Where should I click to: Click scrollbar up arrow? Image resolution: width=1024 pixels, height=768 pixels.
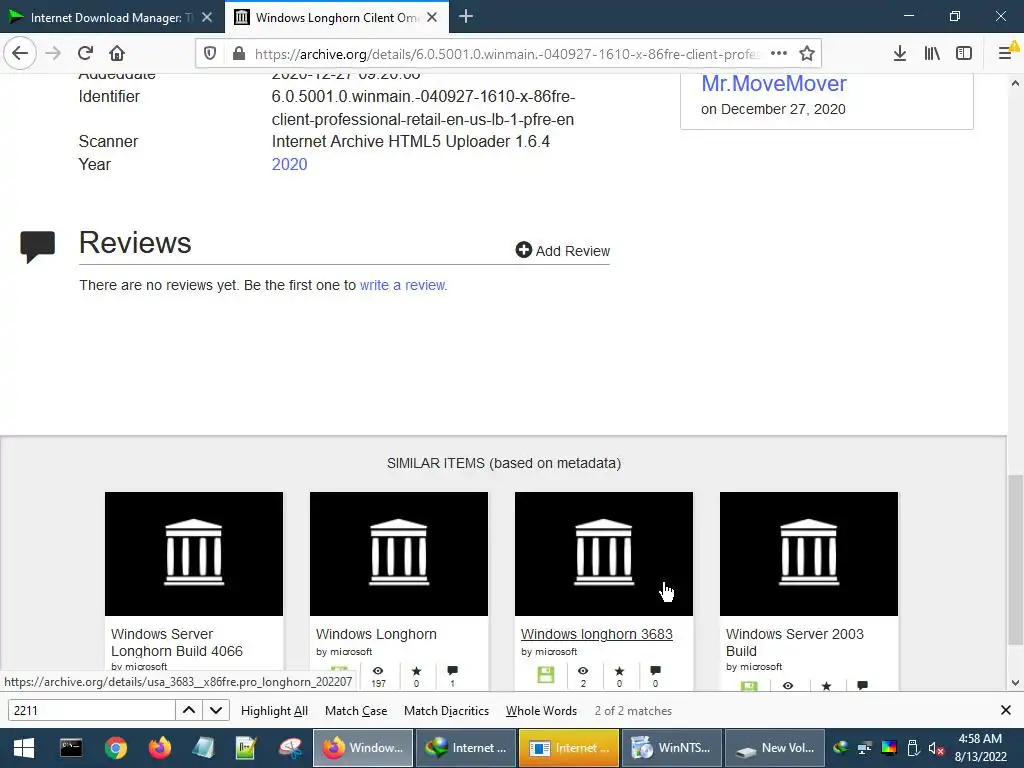1015,84
